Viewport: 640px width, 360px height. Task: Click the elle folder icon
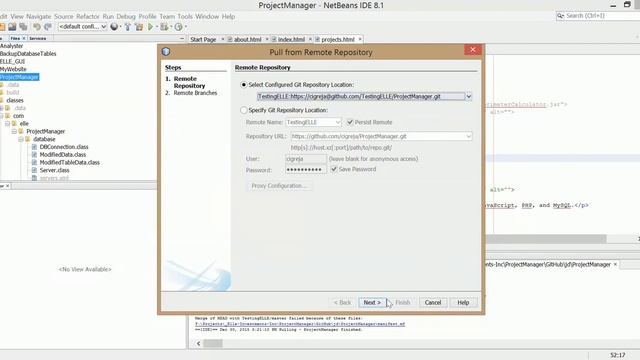click(14, 124)
